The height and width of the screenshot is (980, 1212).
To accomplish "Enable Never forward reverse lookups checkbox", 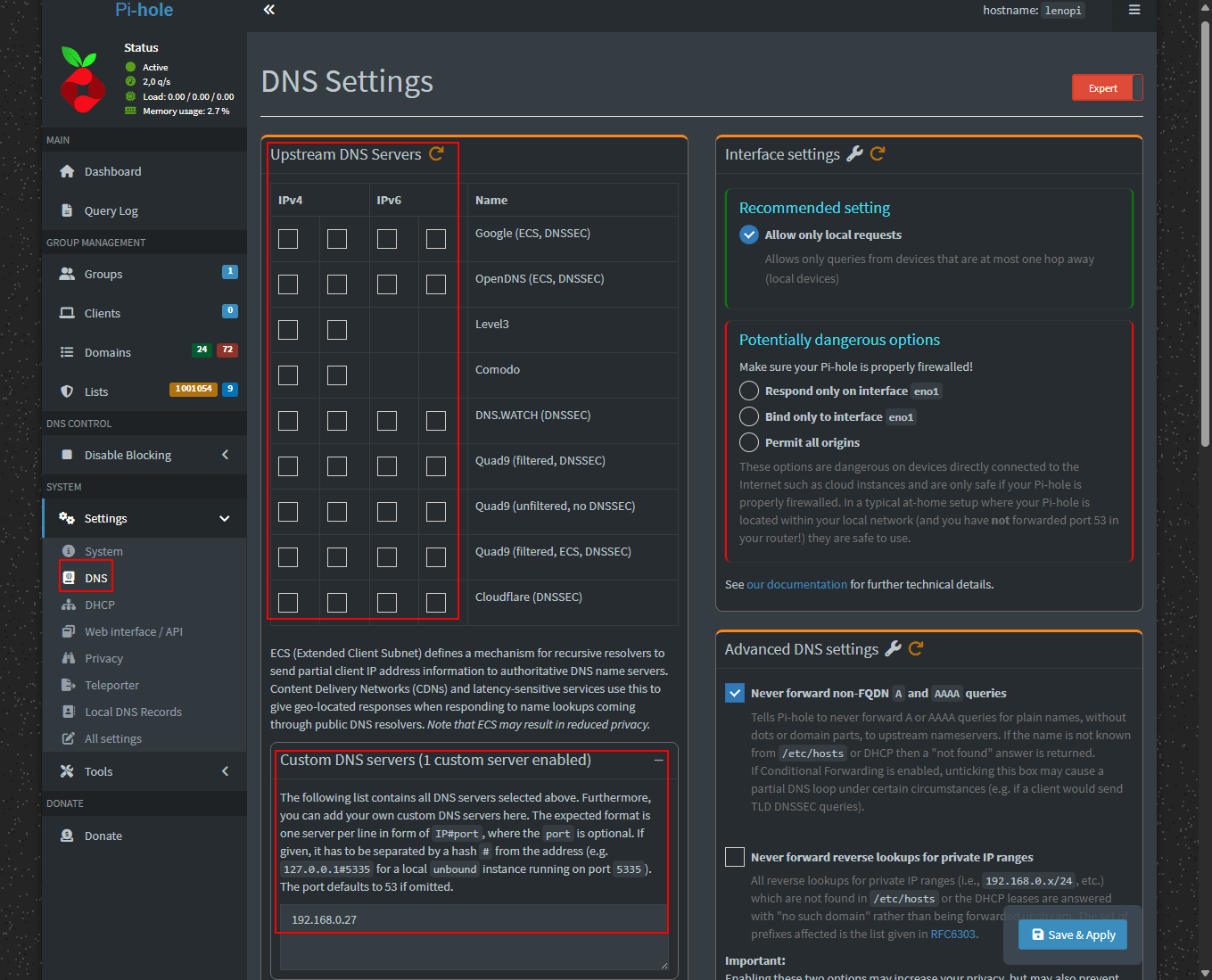I will 735,857.
